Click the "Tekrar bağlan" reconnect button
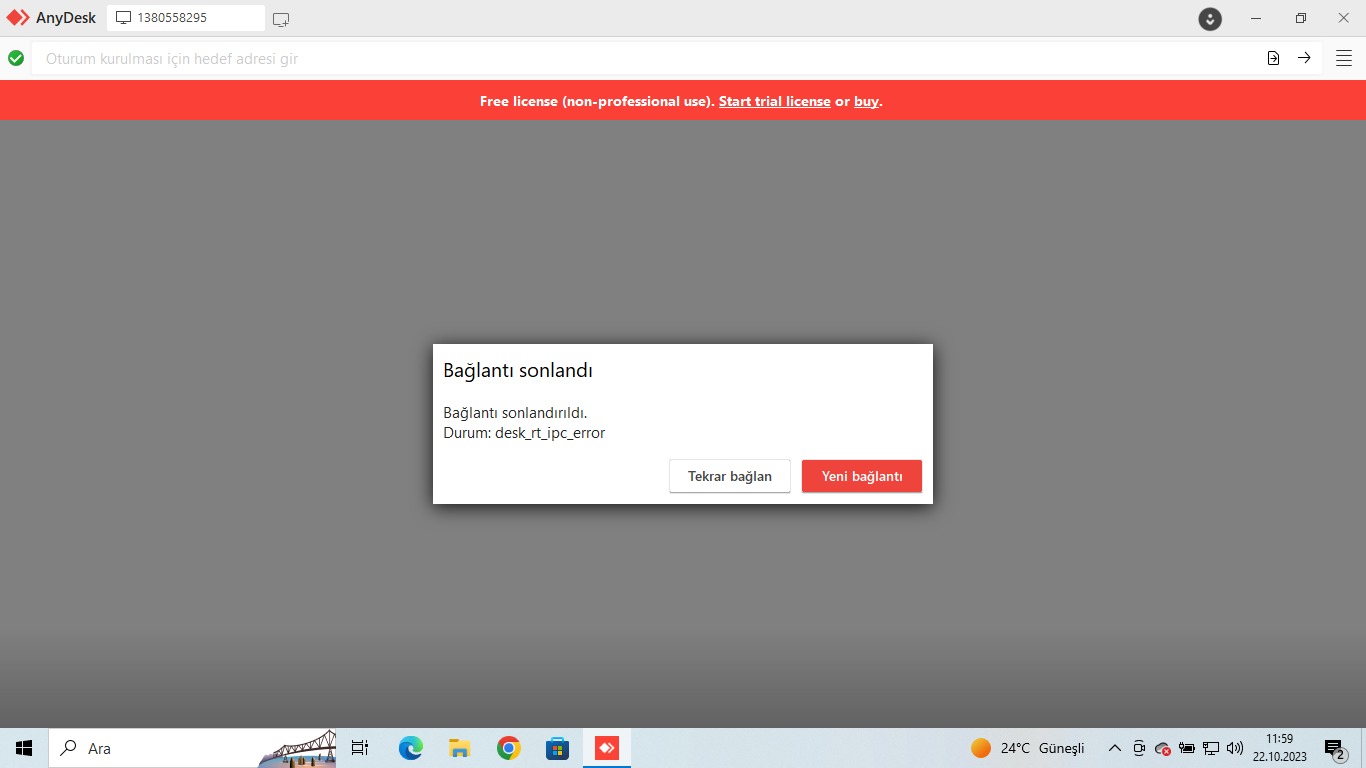Viewport: 1366px width, 768px height. click(729, 476)
